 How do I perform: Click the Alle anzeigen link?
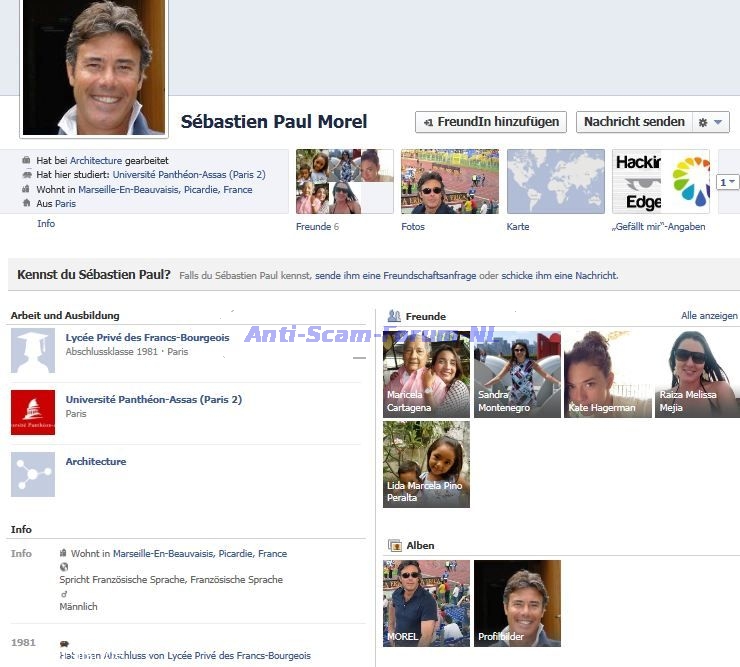coord(709,316)
